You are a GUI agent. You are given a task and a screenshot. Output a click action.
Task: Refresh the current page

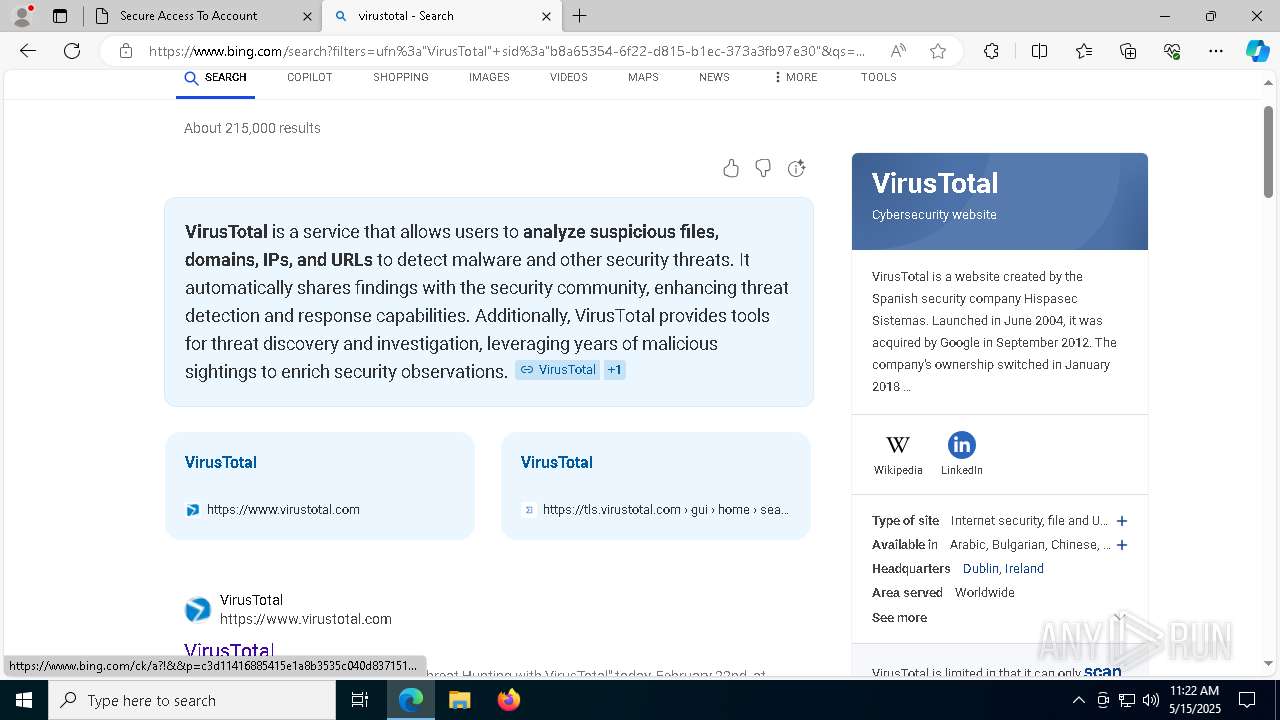[x=72, y=51]
